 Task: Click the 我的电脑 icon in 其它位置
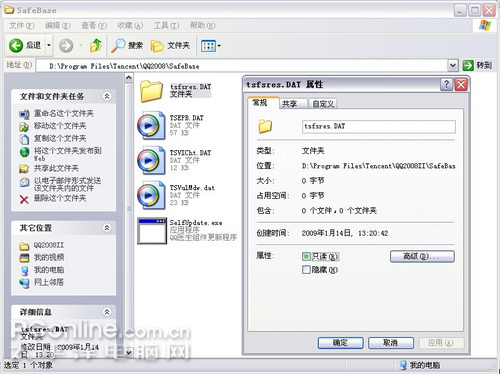[x=24, y=270]
